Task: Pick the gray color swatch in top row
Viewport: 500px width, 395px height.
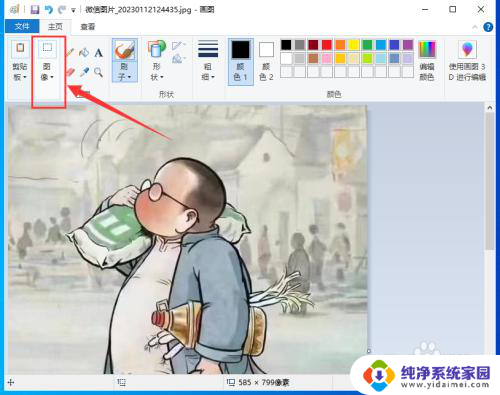Action: coord(300,45)
